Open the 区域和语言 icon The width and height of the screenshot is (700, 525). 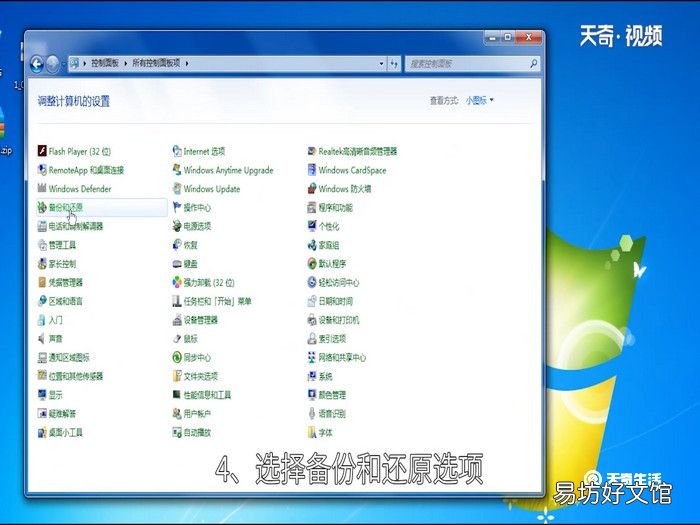coord(42,301)
